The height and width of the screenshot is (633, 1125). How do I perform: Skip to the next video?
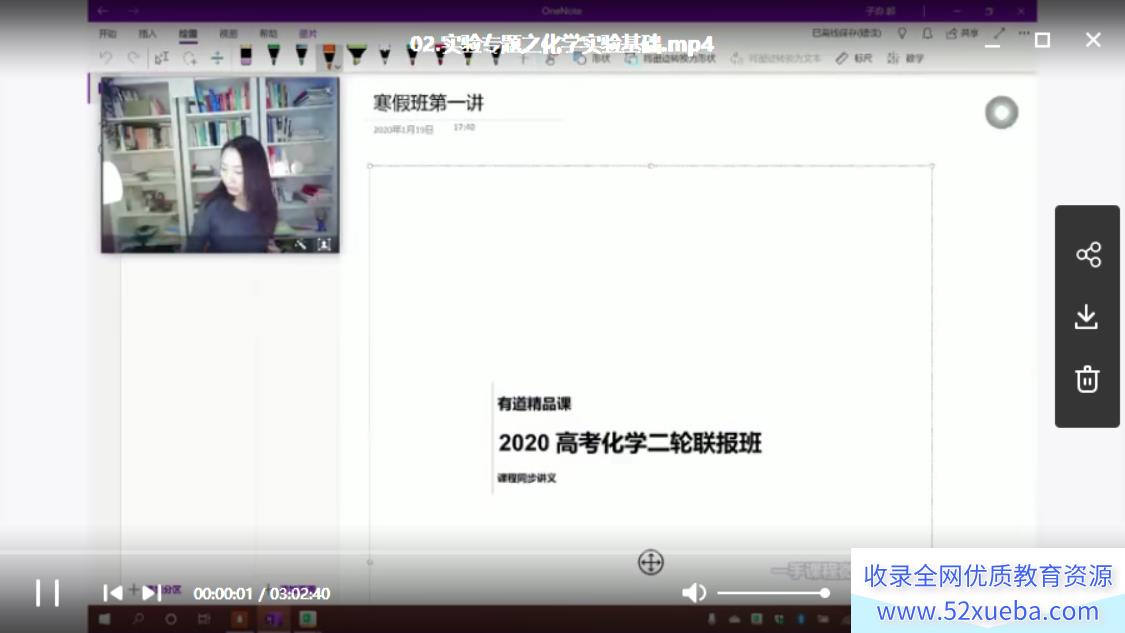[x=151, y=593]
